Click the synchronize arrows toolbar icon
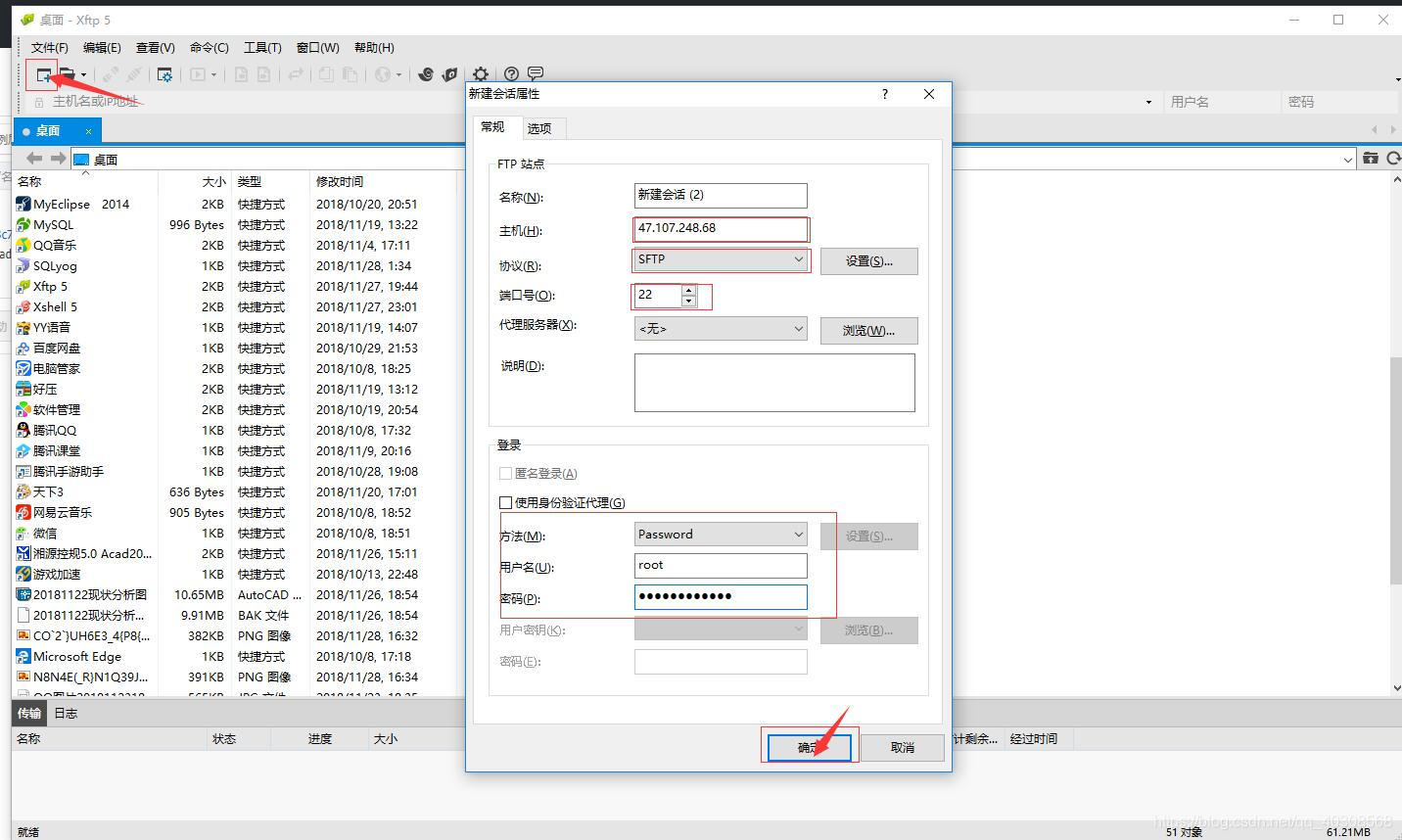Image resolution: width=1402 pixels, height=840 pixels. (295, 74)
